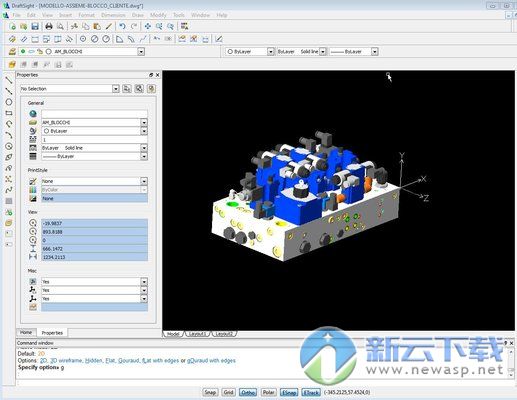Click the 3D wireframe option link in the command window
517x400 pixels.
pos(66,361)
